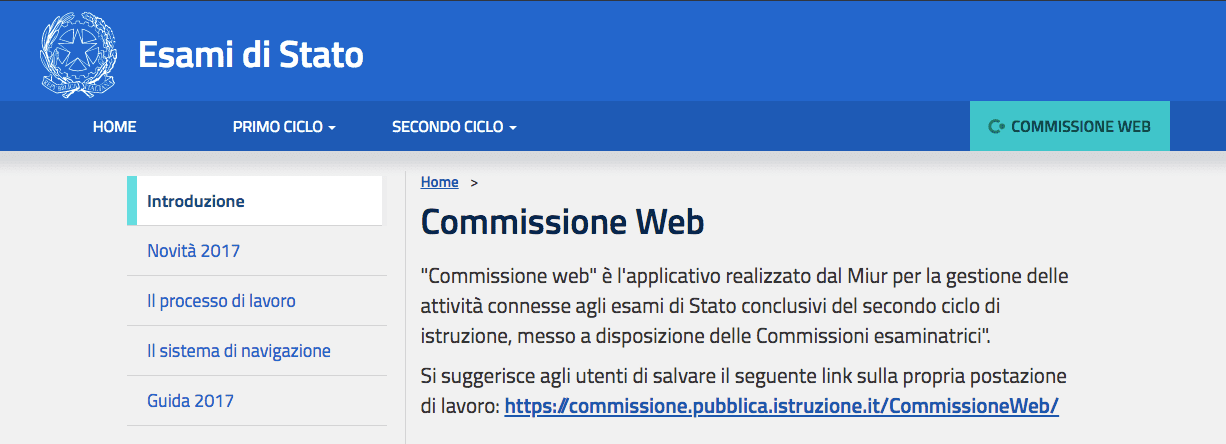Follow the commissione.pubblica.istruzione.it link
This screenshot has width=1226, height=444.
coord(781,406)
